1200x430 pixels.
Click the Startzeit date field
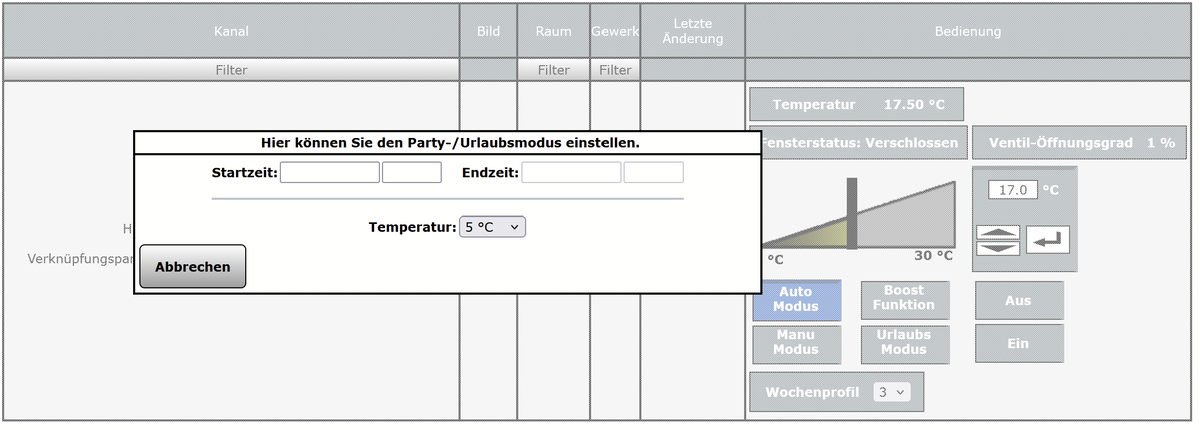pos(330,173)
